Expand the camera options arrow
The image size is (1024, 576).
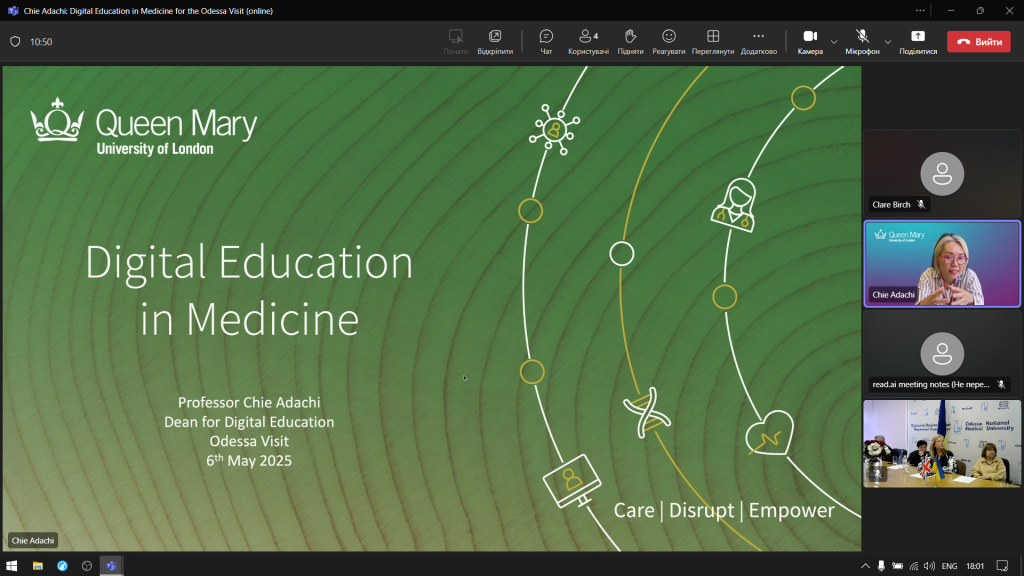coord(834,42)
